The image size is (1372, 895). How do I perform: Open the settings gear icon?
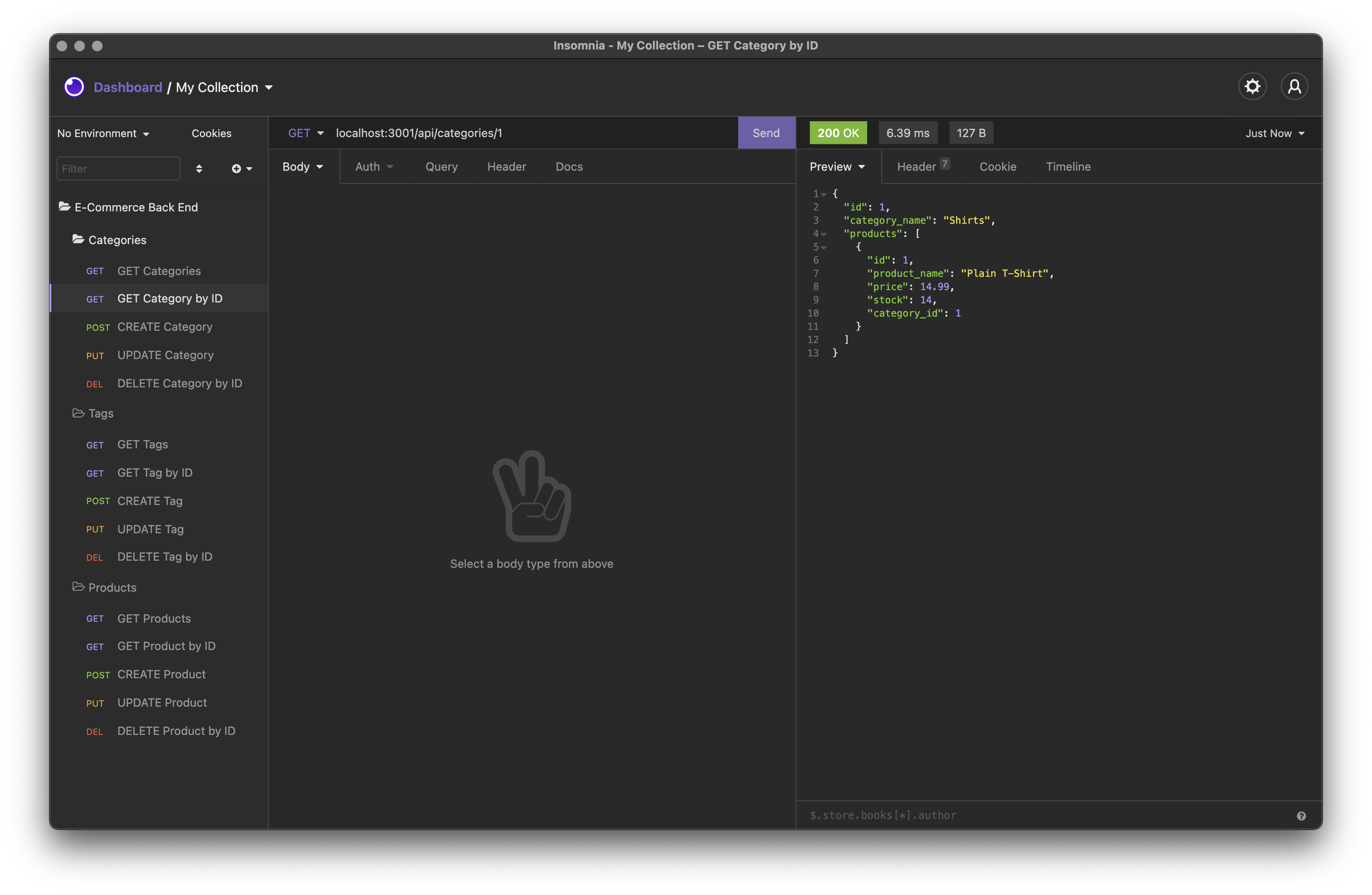click(x=1252, y=87)
